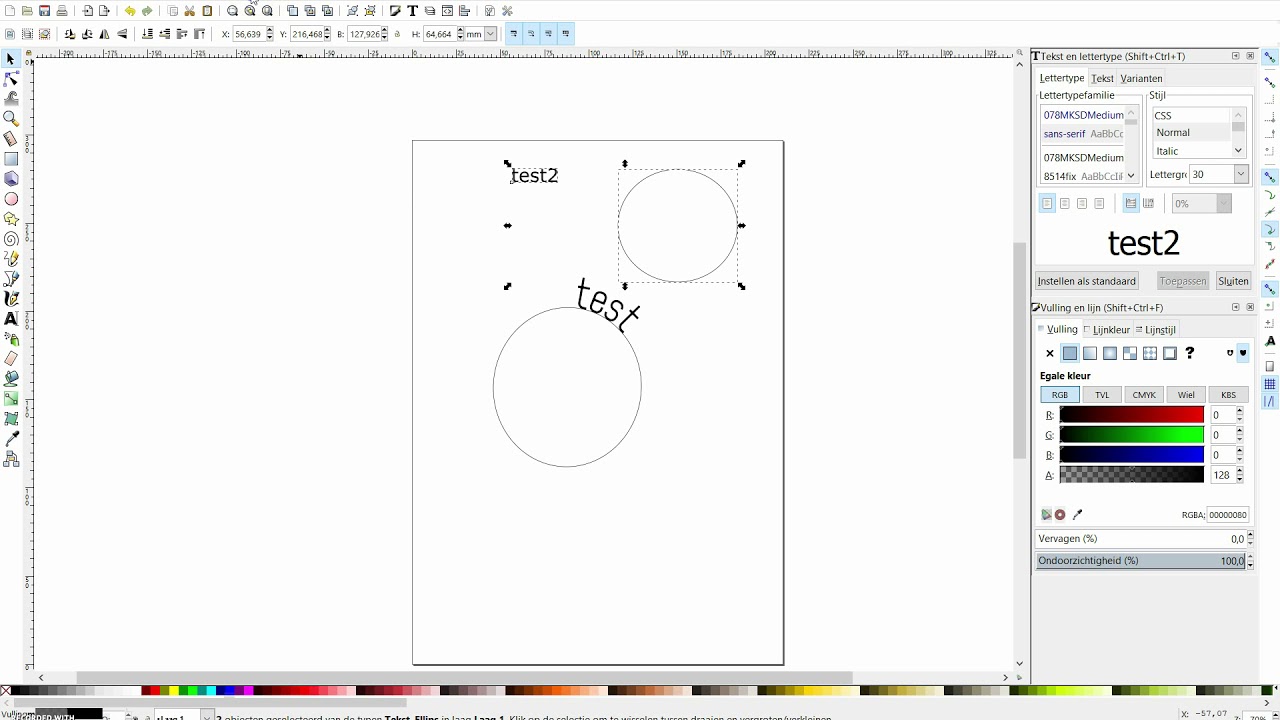Select the linear gradient fill option
Viewport: 1280px width, 720px height.
pos(1090,353)
